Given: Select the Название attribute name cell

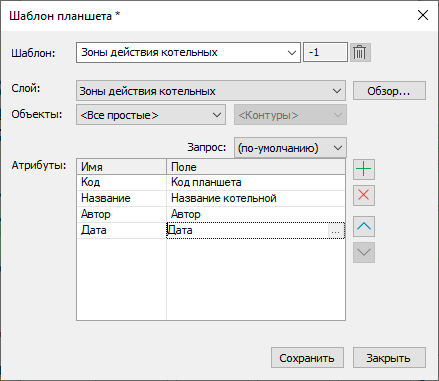Looking at the screenshot, I should pyautogui.click(x=122, y=198).
